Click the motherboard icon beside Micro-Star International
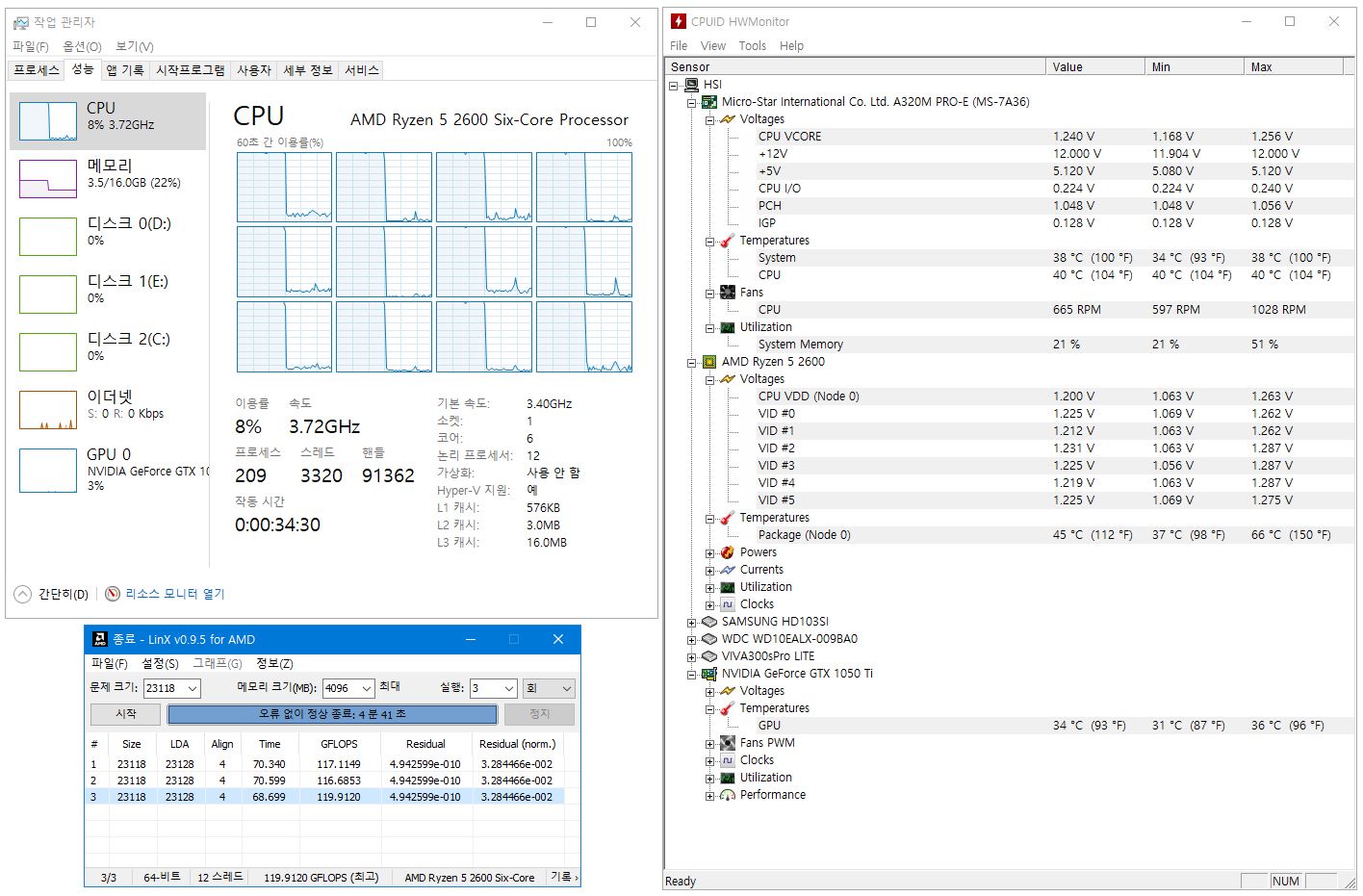1363x896 pixels. [709, 102]
